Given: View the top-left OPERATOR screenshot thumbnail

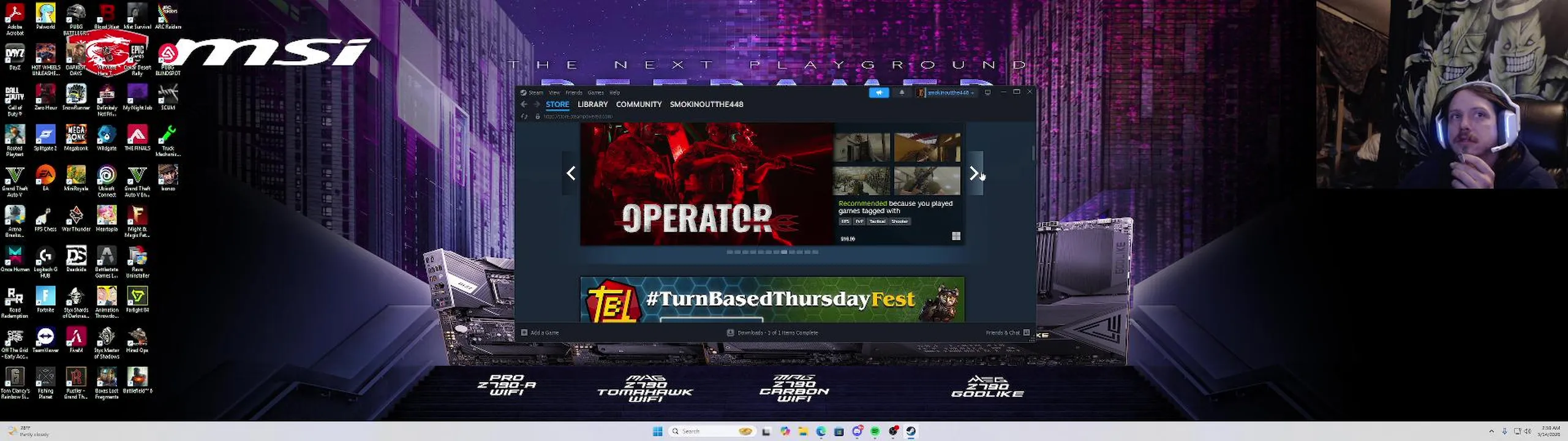Looking at the screenshot, I should pyautogui.click(x=861, y=147).
